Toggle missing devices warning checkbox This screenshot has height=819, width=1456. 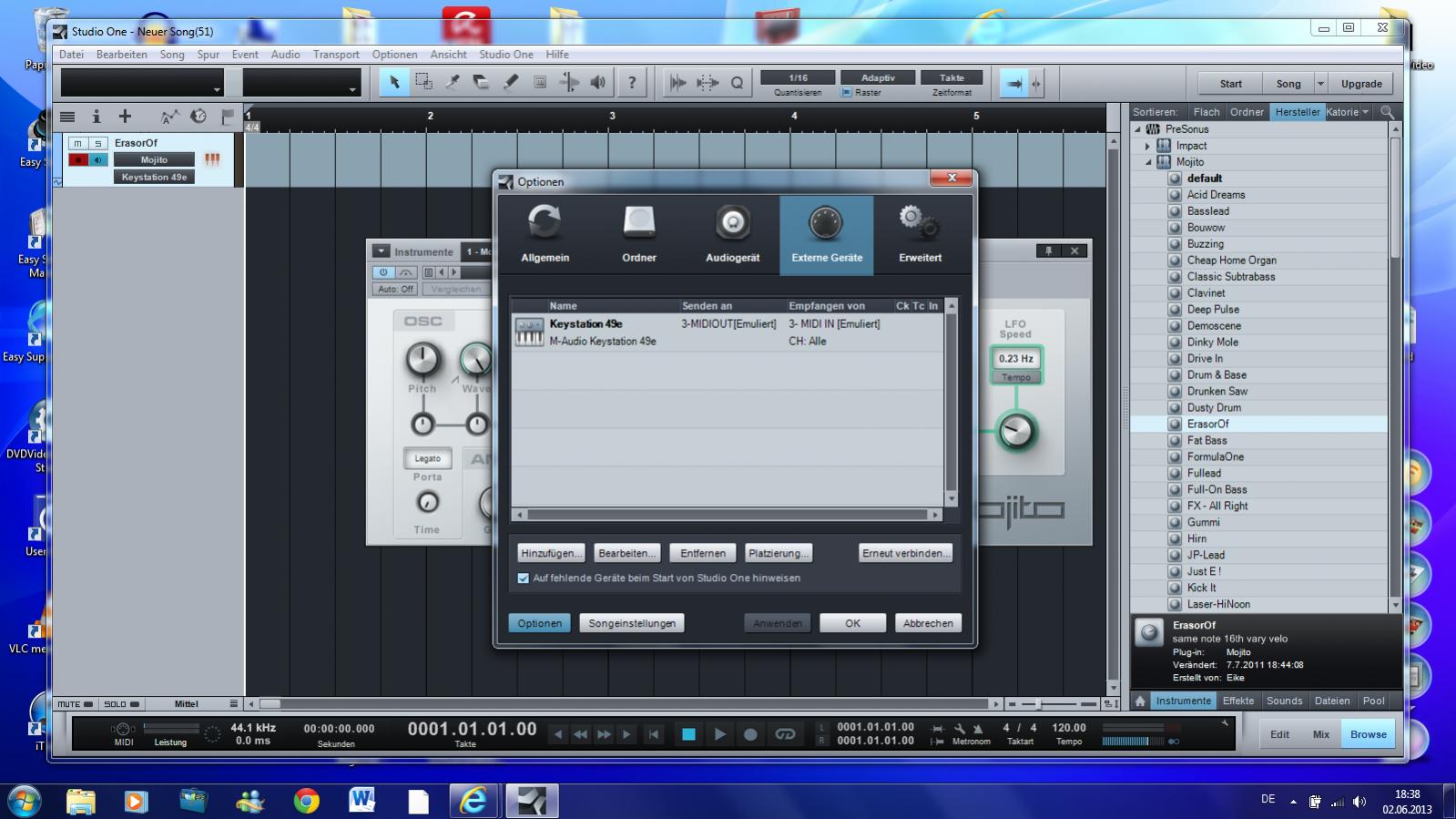524,578
